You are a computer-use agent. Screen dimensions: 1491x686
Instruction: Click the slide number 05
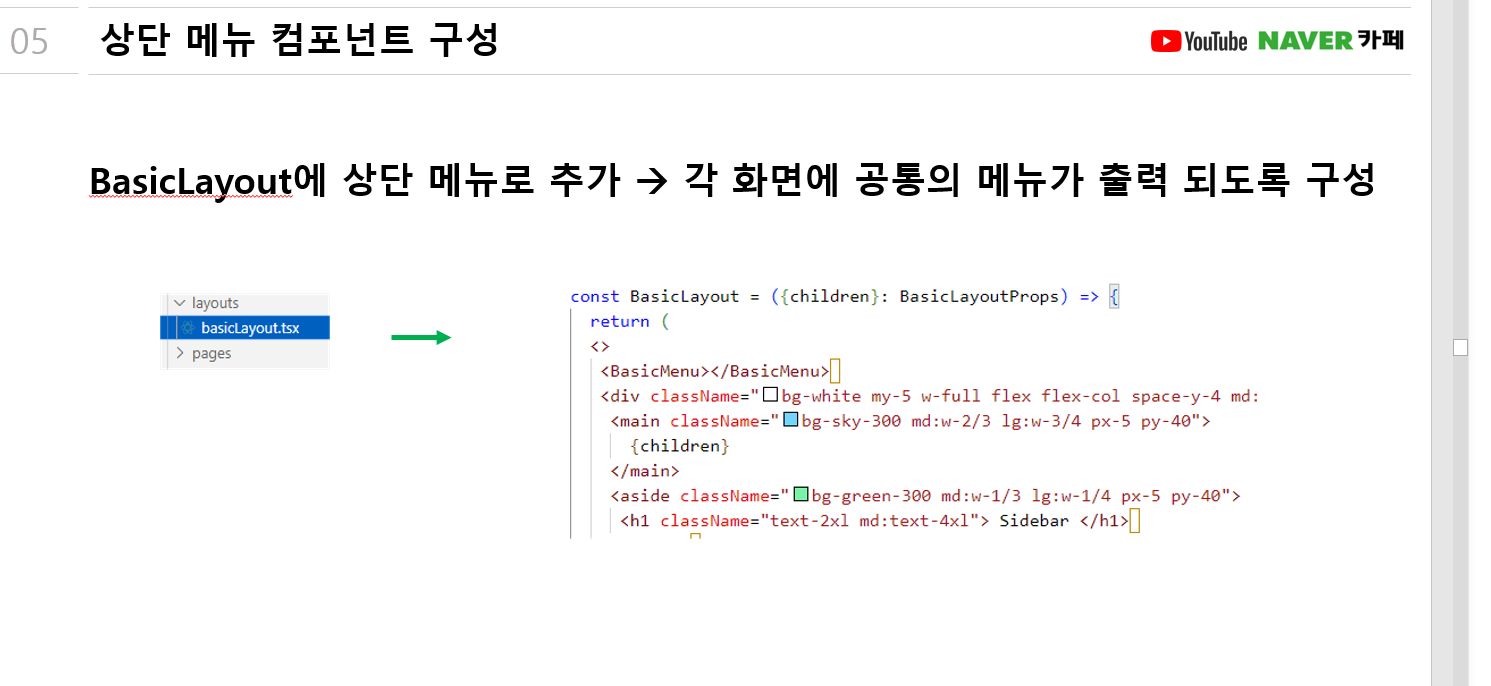click(29, 42)
